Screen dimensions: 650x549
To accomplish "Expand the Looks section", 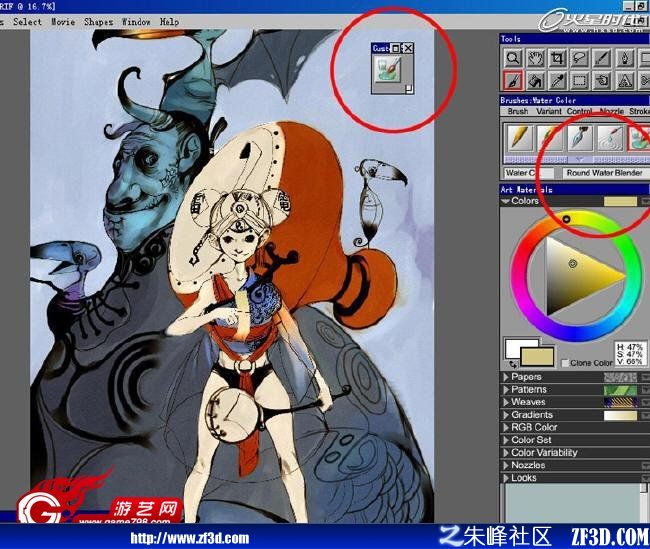I will [x=506, y=478].
